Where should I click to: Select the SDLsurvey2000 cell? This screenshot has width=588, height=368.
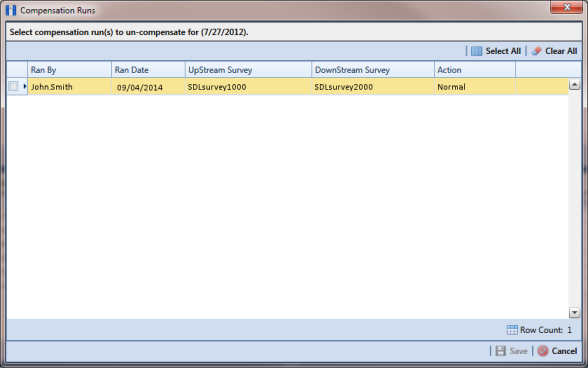(x=373, y=87)
